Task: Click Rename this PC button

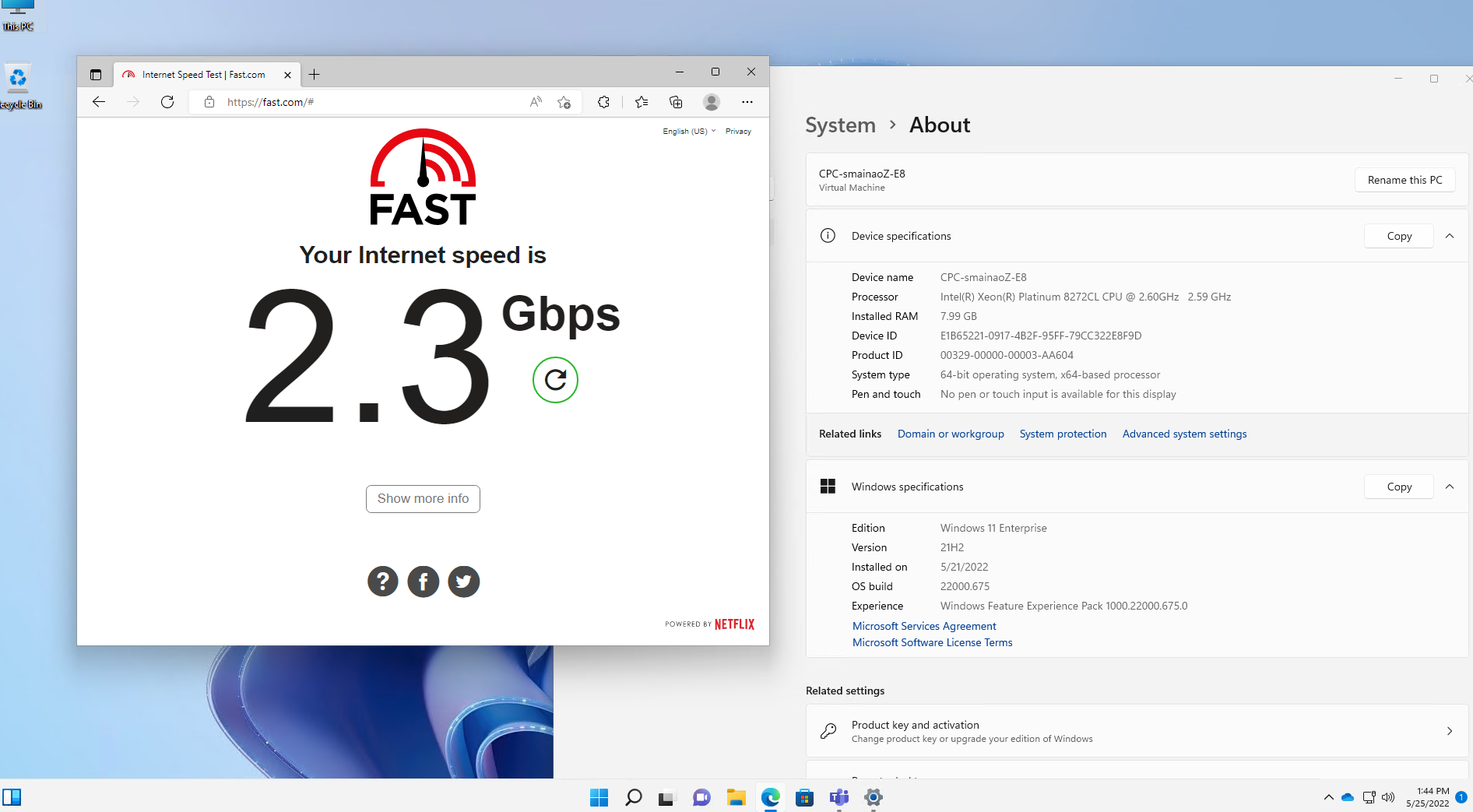Action: tap(1404, 180)
